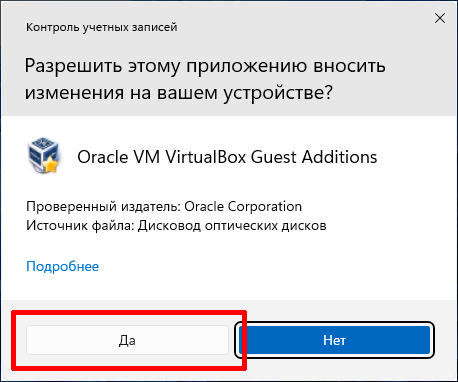Select the Oracle VM VirtualBox Guest Additions name
The width and height of the screenshot is (458, 382).
click(x=227, y=157)
